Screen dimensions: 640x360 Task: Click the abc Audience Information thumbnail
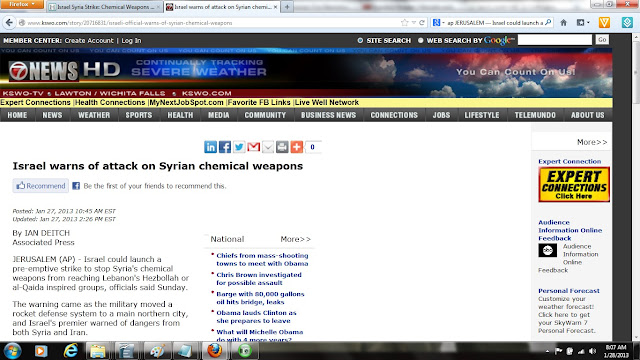click(x=547, y=250)
